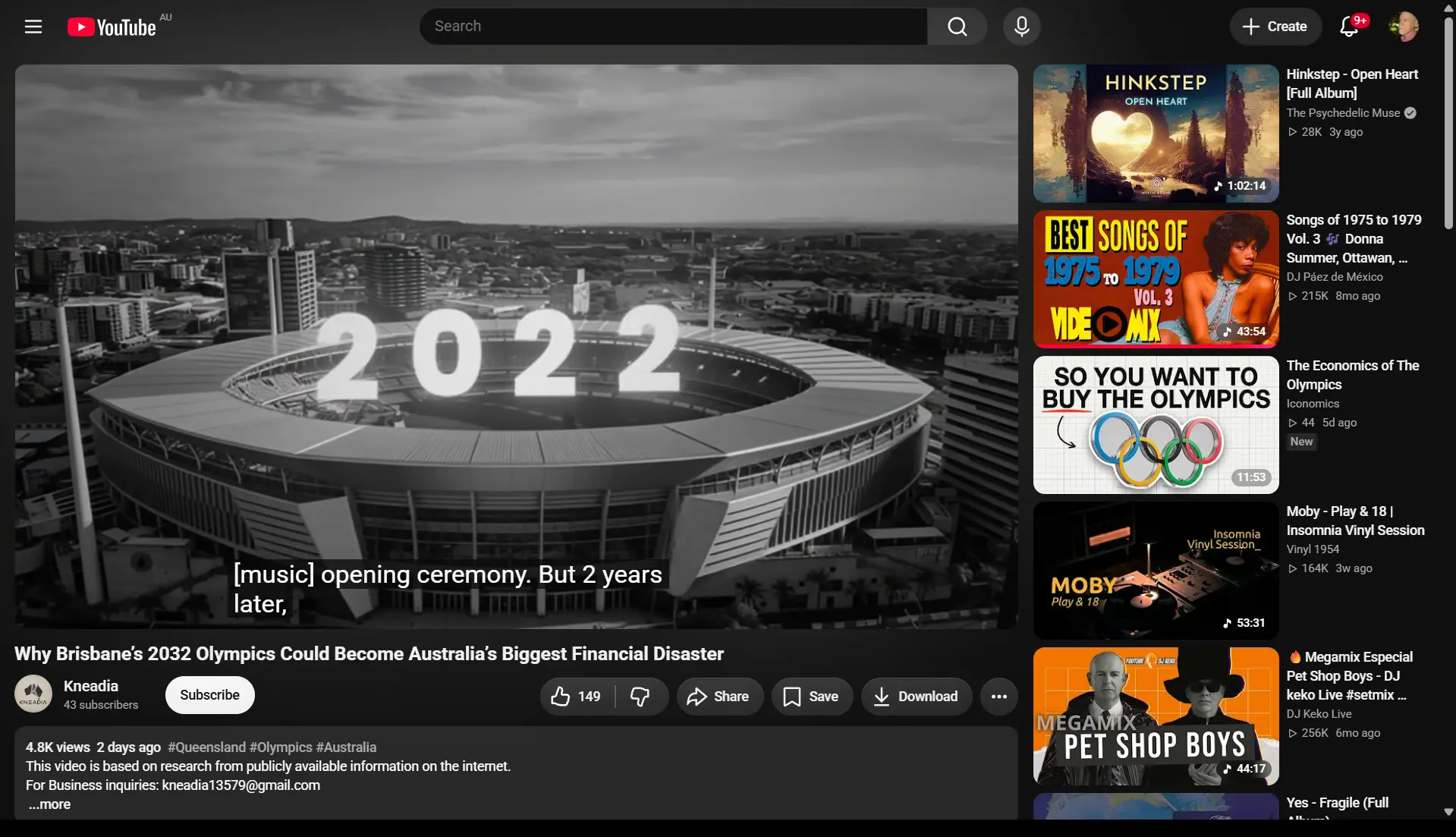This screenshot has height=837, width=1456.
Task: Click the page scrollbar thumb
Action: pyautogui.click(x=1448, y=123)
